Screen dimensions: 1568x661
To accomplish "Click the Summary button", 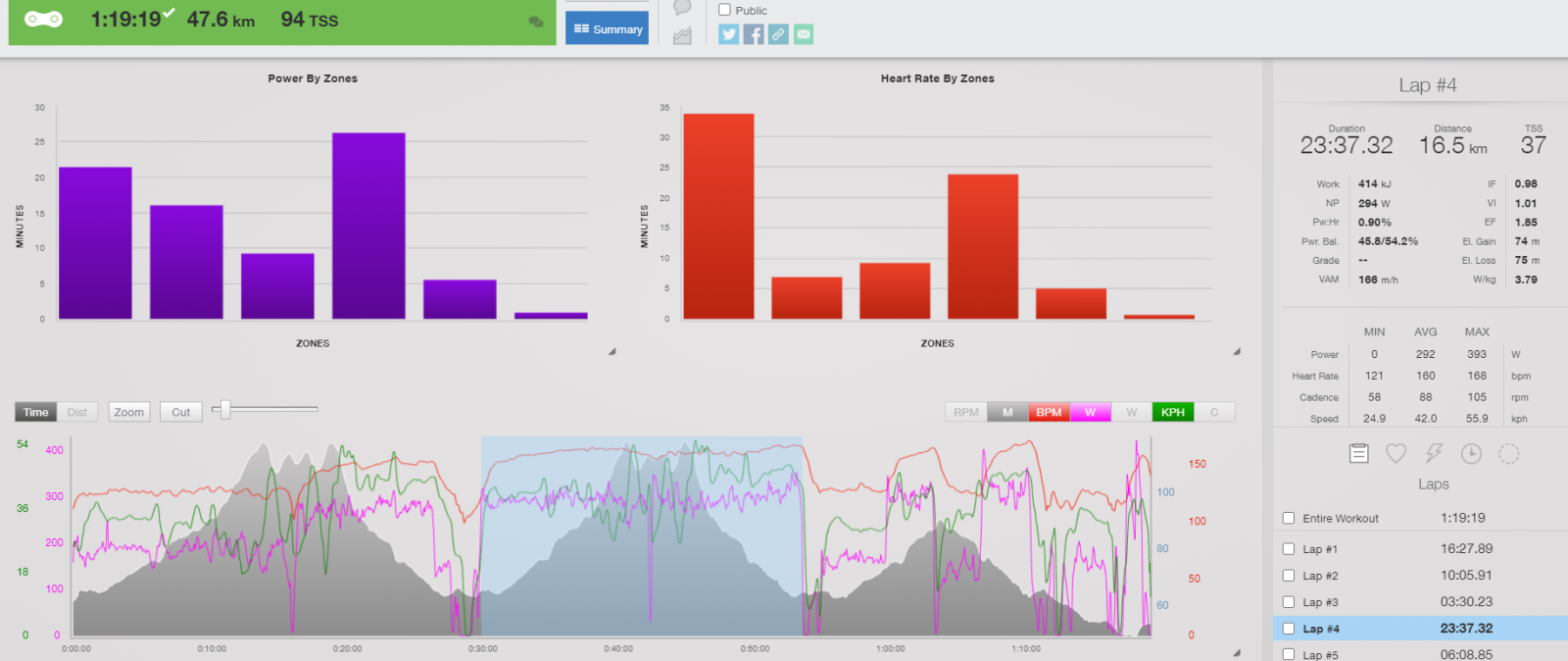I will 607,28.
